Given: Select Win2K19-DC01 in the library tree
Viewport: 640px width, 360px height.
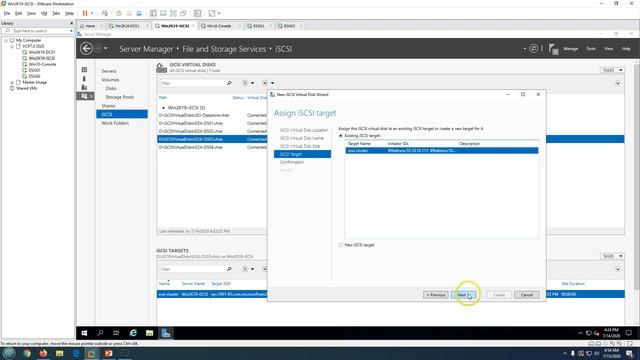Looking at the screenshot, I should coord(42,52).
